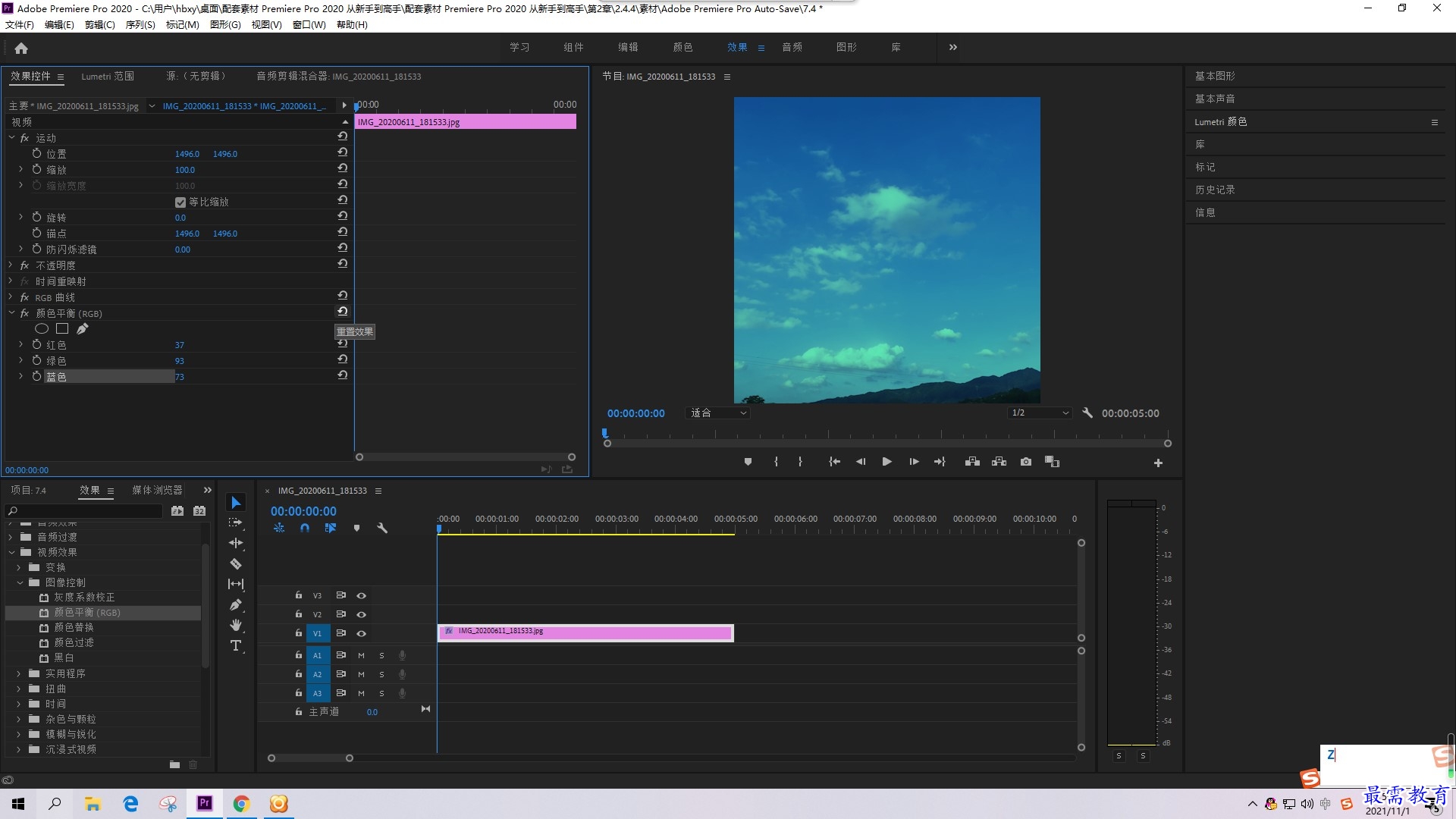The width and height of the screenshot is (1456, 819).
Task: Switch to the 音频 workspace
Action: (x=792, y=47)
